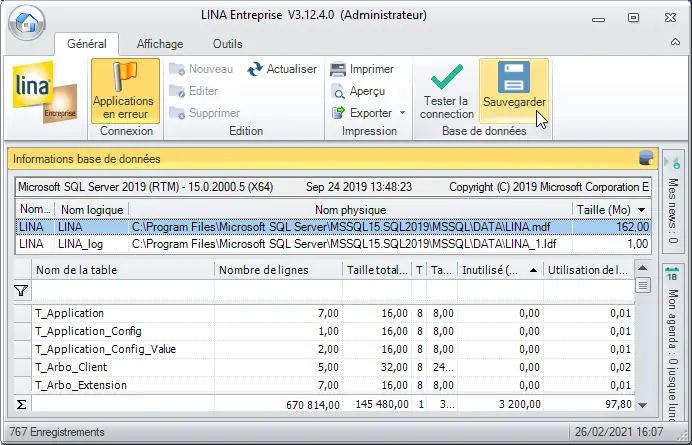692x445 pixels.
Task: Click Imprimer to print
Action: click(362, 69)
